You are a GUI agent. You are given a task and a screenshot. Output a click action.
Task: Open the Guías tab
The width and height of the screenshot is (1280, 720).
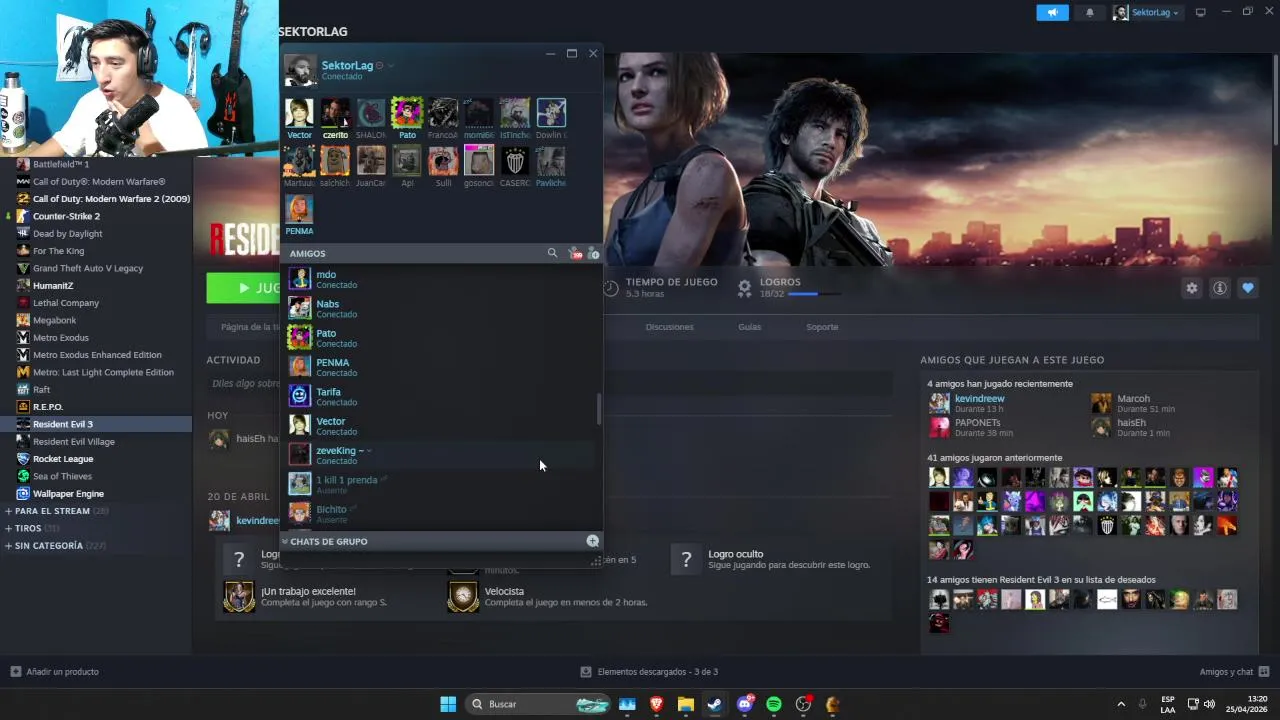pos(749,327)
